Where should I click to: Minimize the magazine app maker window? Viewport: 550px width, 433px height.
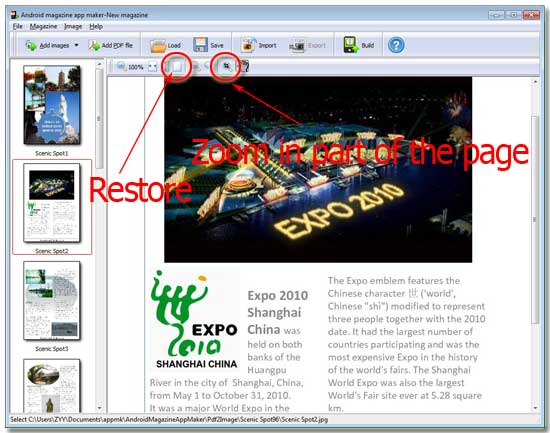[x=496, y=14]
